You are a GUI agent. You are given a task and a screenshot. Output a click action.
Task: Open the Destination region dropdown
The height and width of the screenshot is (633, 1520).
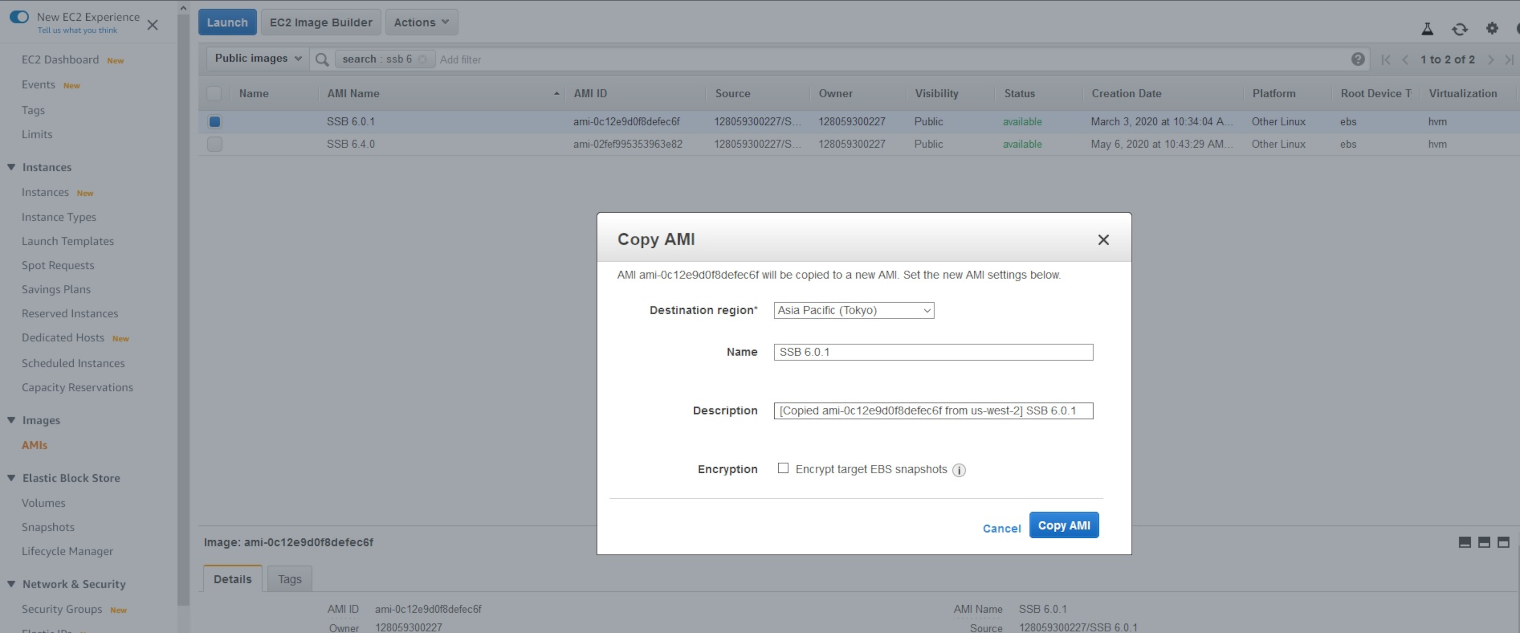pyautogui.click(x=854, y=311)
